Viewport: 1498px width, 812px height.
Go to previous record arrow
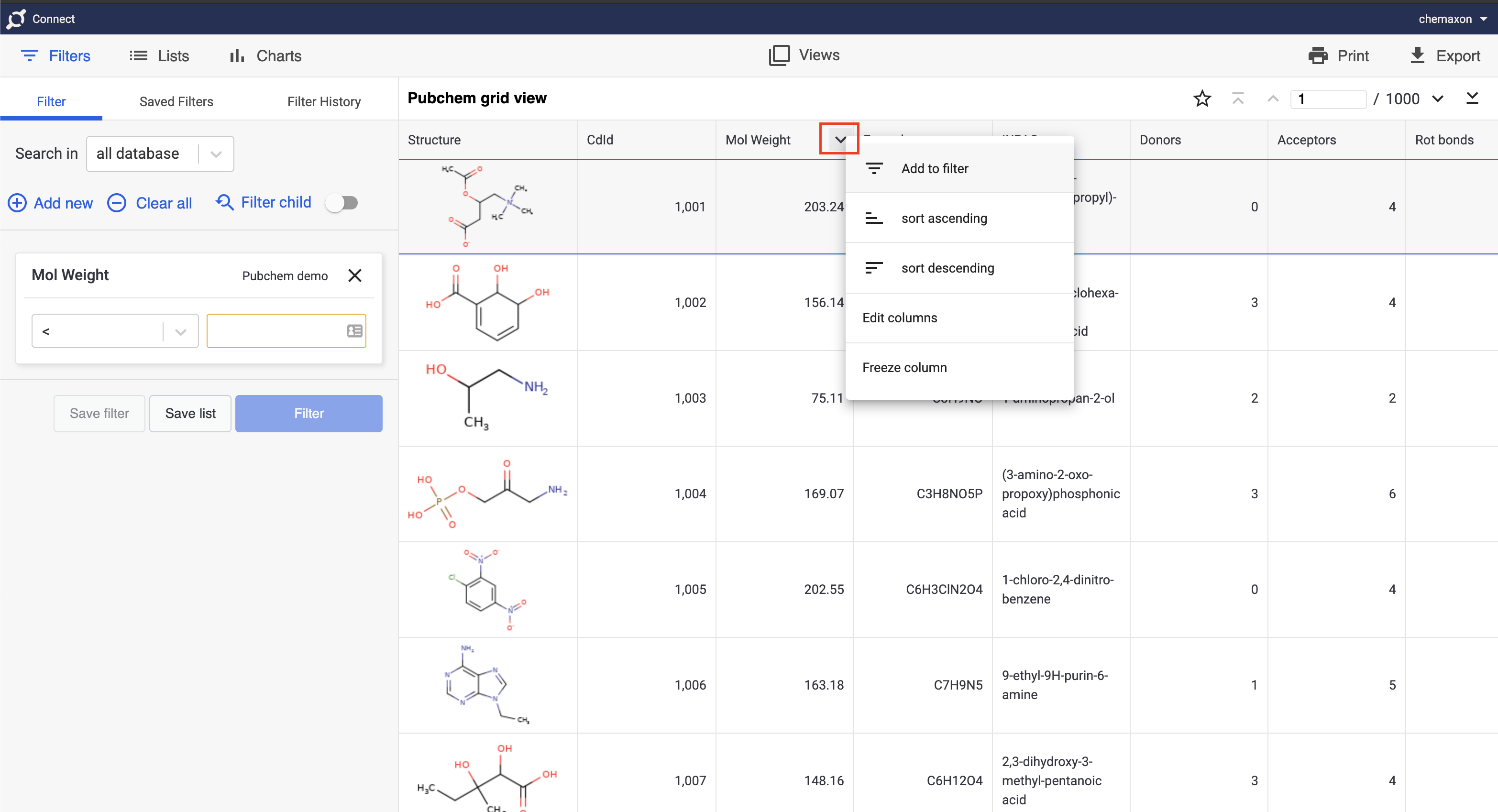click(x=1272, y=99)
